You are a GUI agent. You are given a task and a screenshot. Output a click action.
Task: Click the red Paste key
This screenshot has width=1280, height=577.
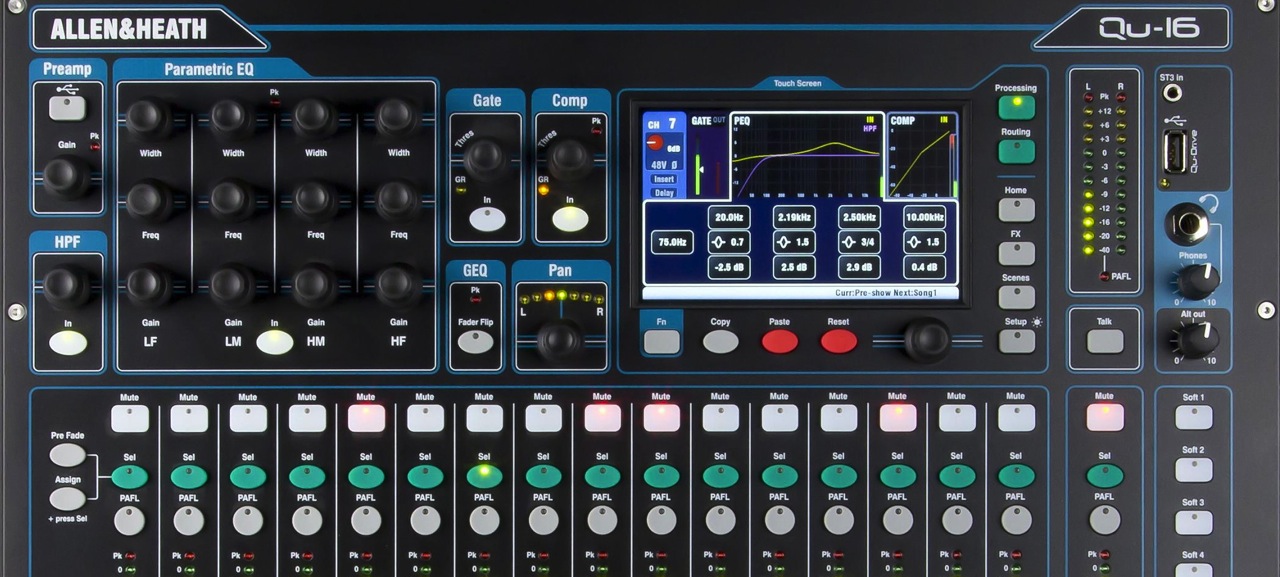780,342
